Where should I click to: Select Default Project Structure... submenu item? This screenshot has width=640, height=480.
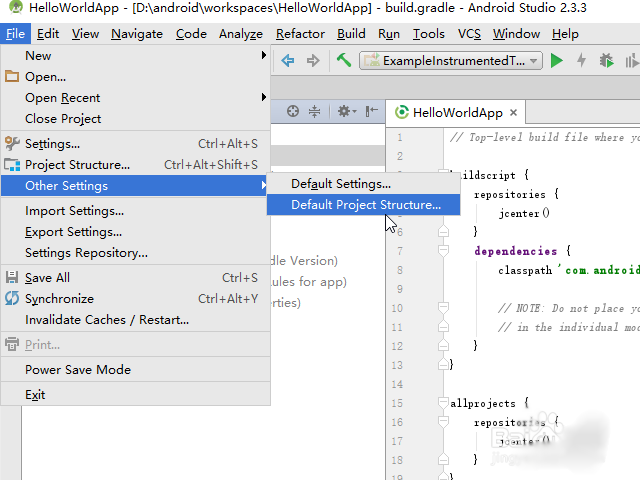click(x=363, y=204)
